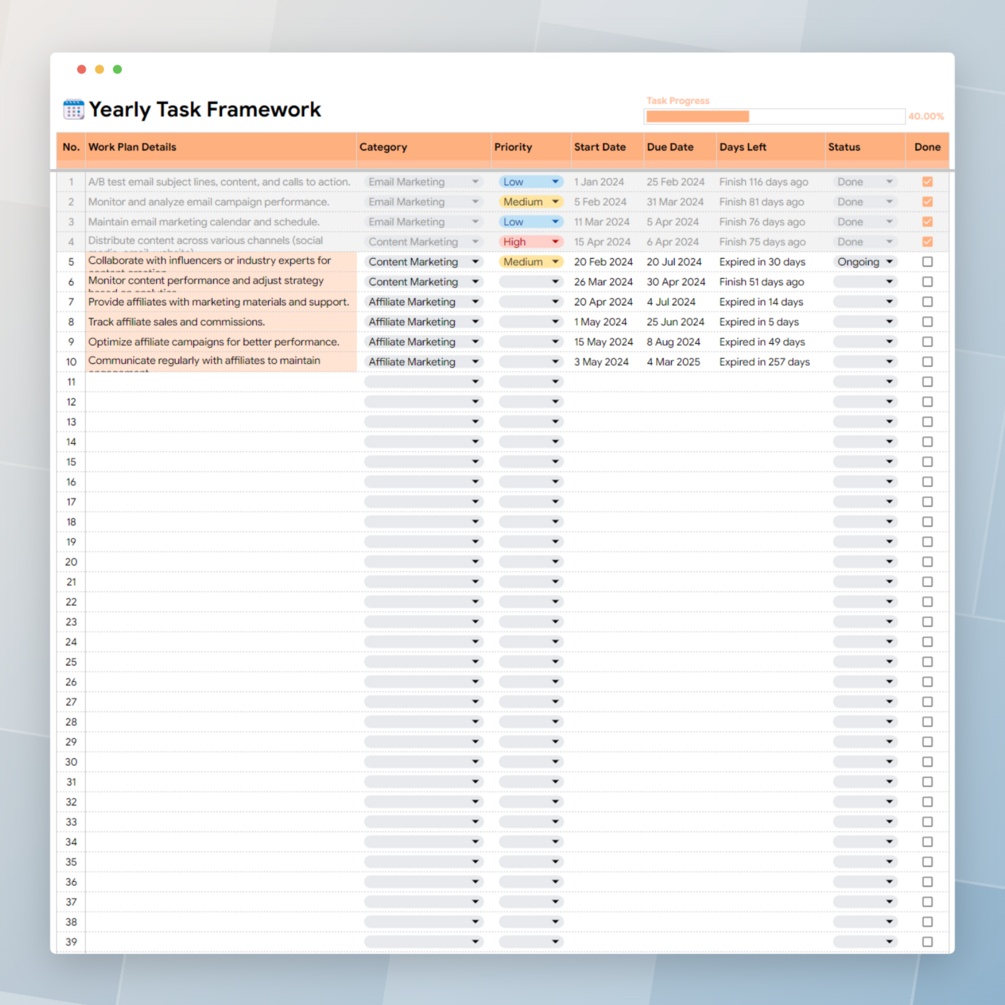The width and height of the screenshot is (1005, 1005).
Task: Open the High priority dropdown in row 4
Action: [x=531, y=242]
